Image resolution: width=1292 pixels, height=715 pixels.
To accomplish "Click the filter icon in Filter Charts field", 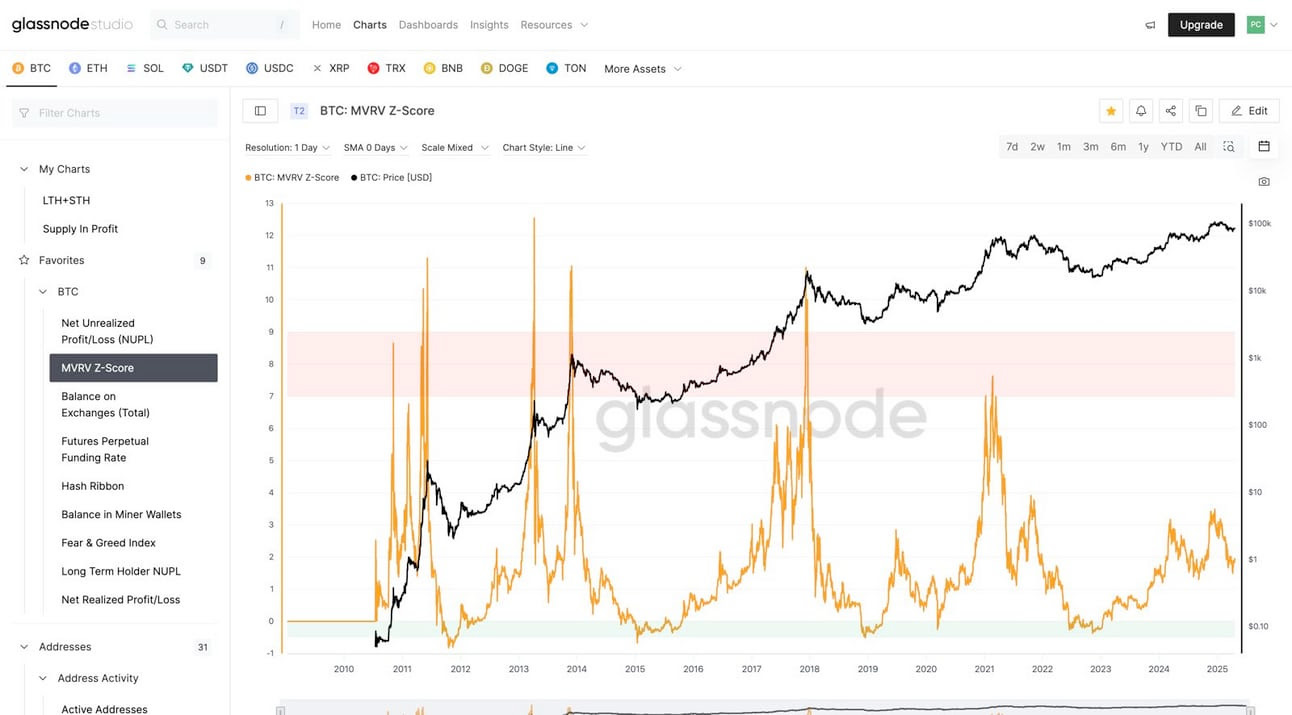I will coord(23,112).
